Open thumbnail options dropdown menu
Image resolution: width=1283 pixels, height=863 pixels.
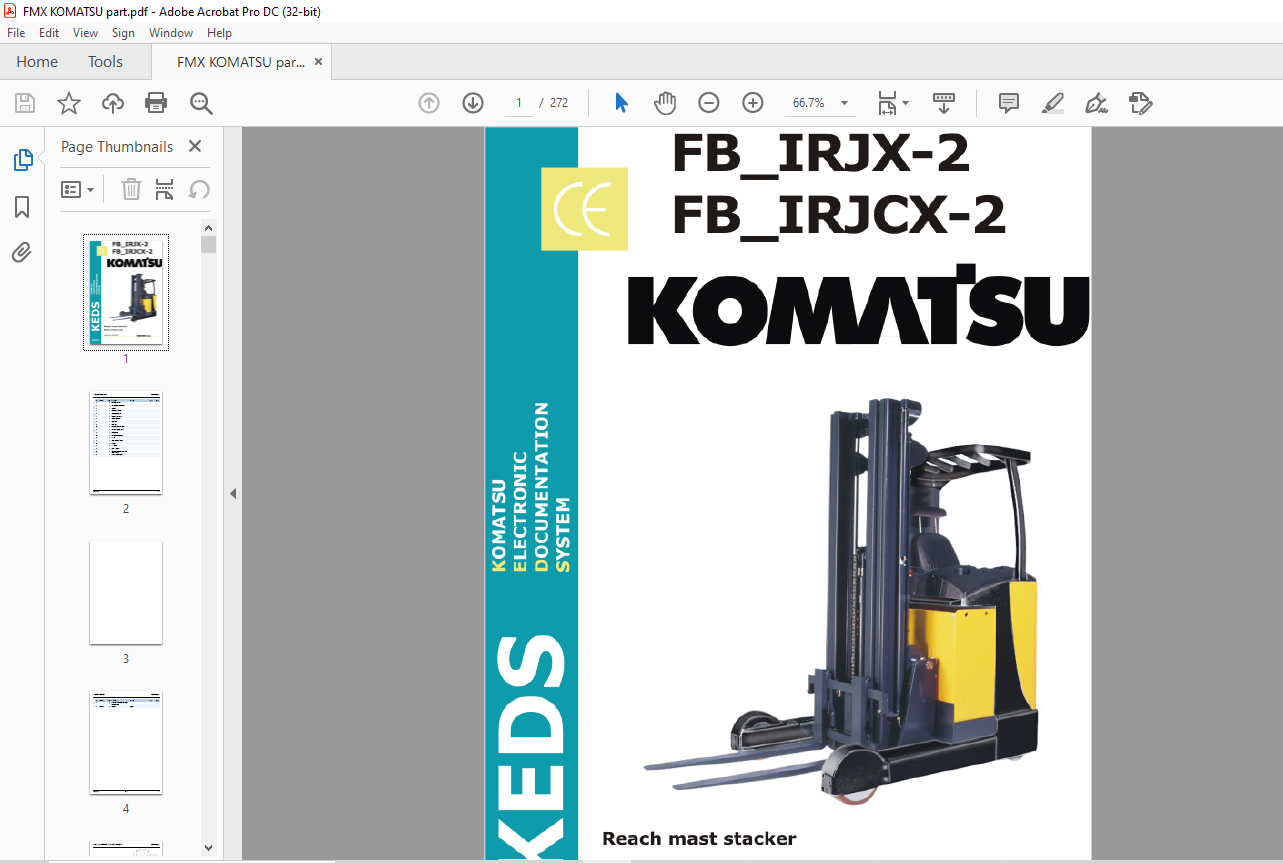(78, 189)
